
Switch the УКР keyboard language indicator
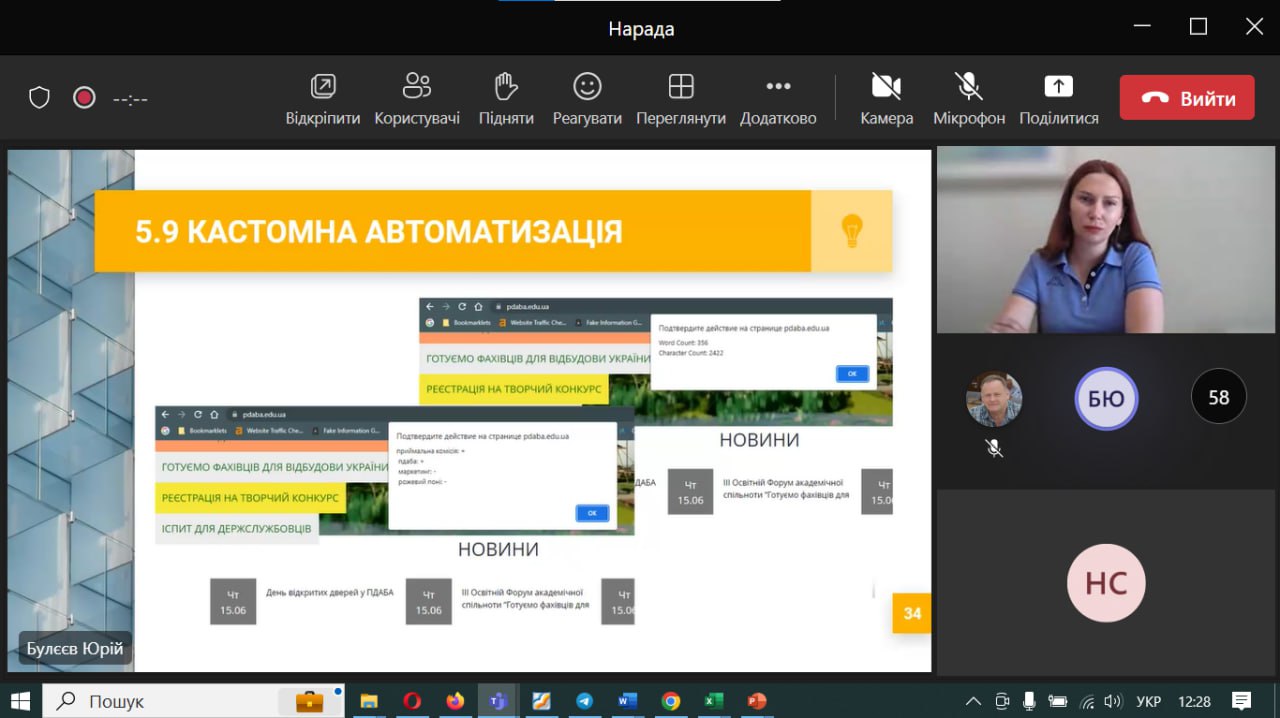pos(1148,702)
